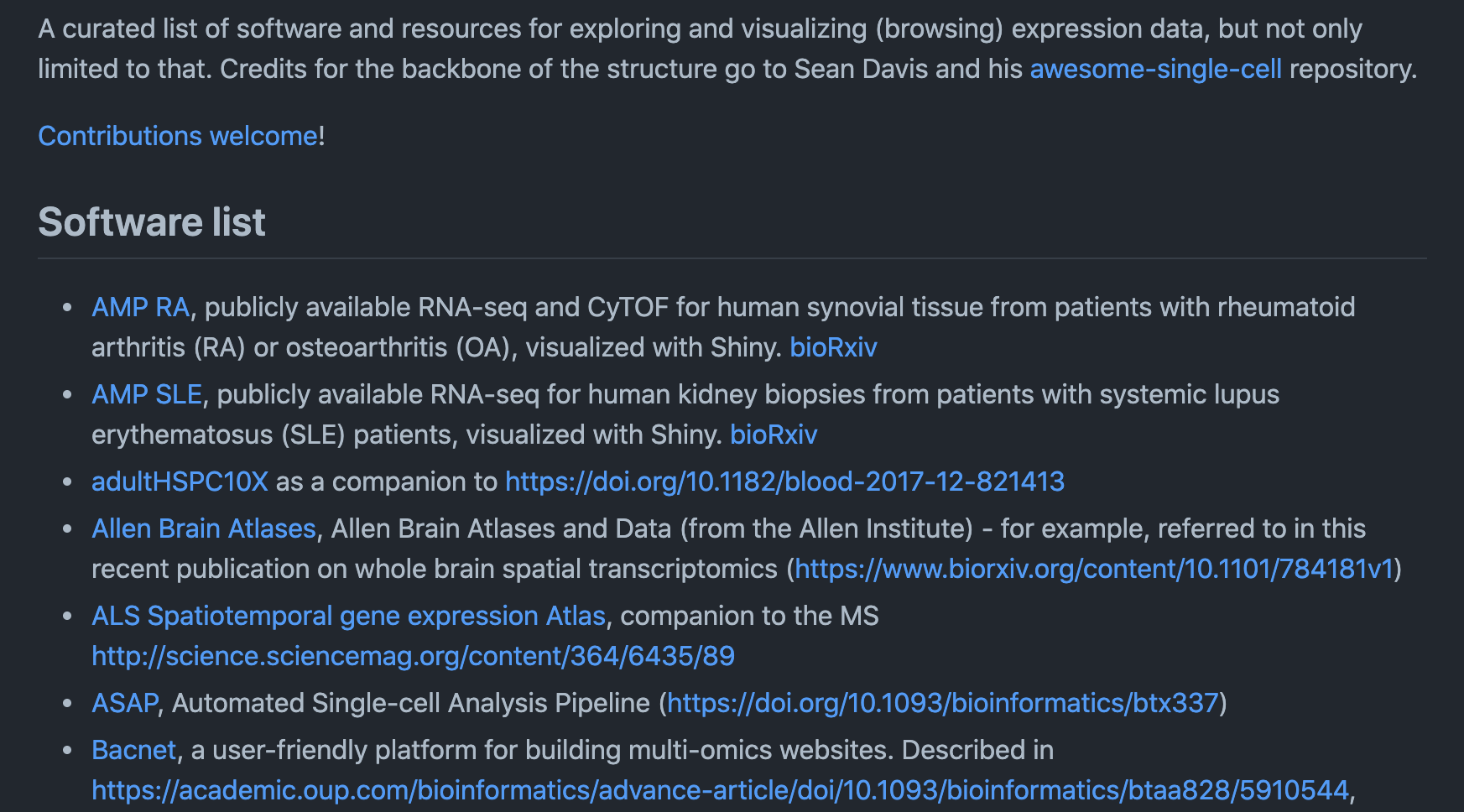The image size is (1464, 812).
Task: Open the adultHSPC10X link
Action: point(180,481)
